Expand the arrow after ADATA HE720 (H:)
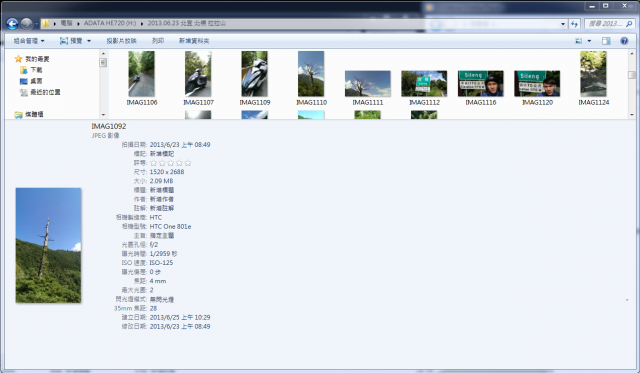 pyautogui.click(x=142, y=24)
